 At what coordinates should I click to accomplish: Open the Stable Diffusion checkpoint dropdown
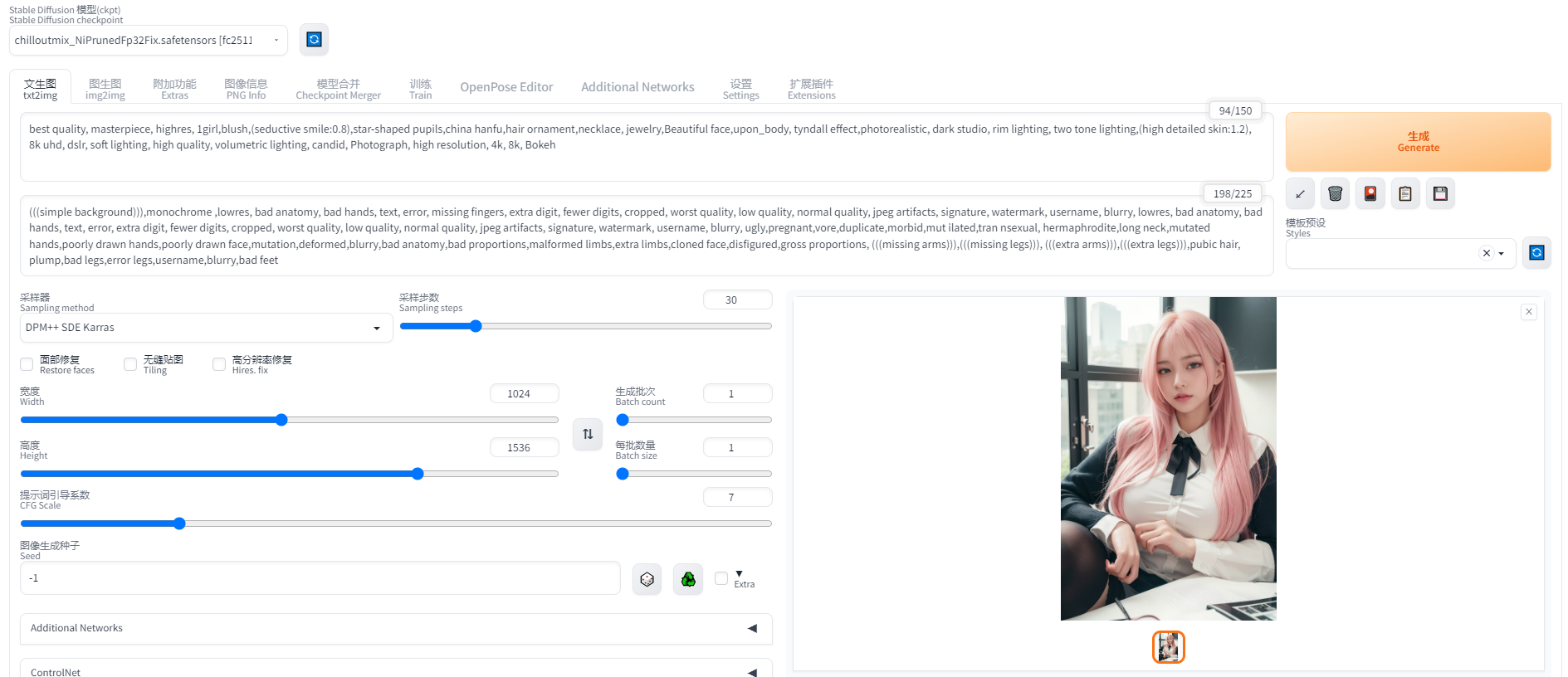[149, 40]
